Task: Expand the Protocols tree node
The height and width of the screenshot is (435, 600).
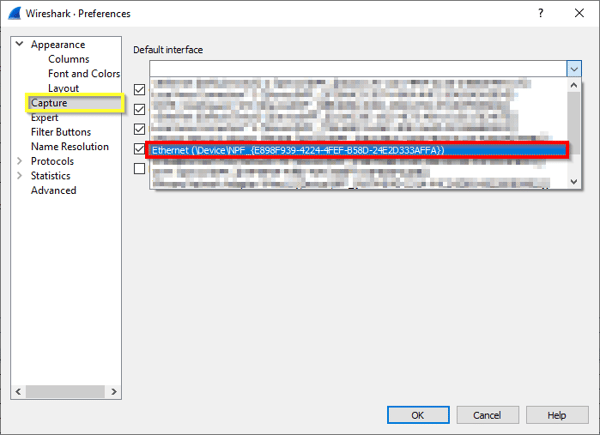Action: click(20, 161)
